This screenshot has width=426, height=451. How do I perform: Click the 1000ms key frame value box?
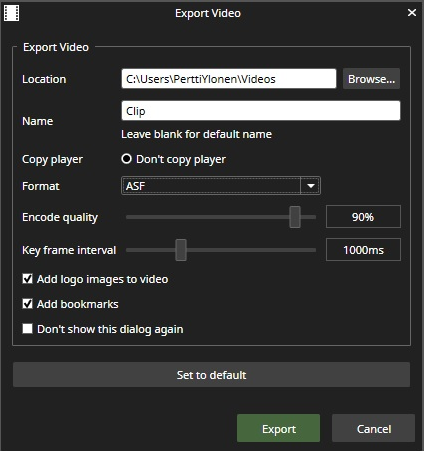[363, 250]
